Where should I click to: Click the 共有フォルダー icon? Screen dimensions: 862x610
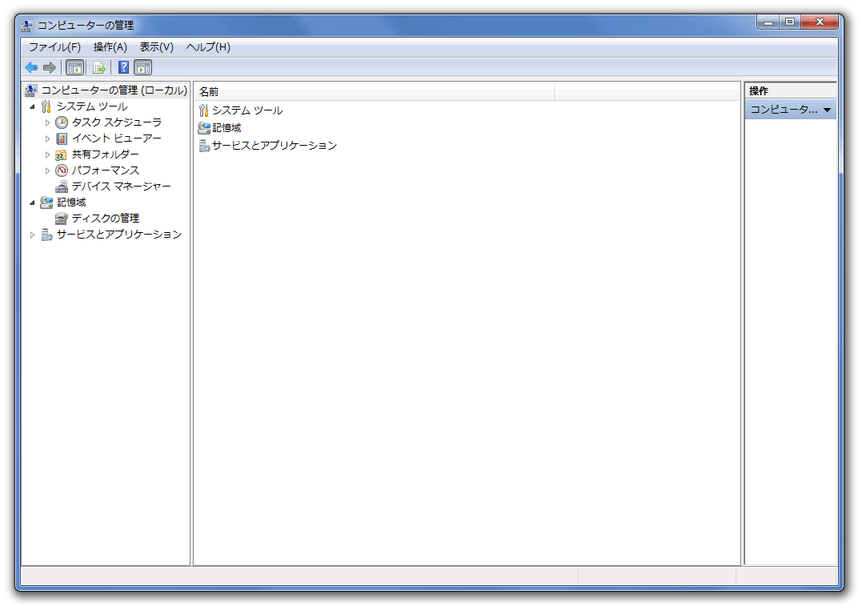coord(62,154)
